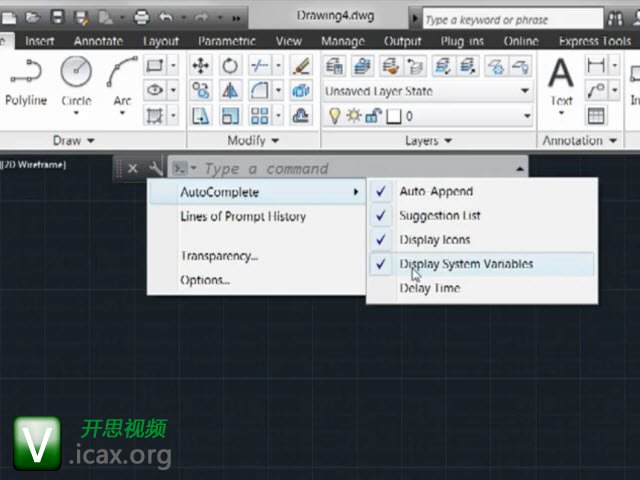The height and width of the screenshot is (480, 640).
Task: Expand the Annotation panel
Action: coord(580,141)
